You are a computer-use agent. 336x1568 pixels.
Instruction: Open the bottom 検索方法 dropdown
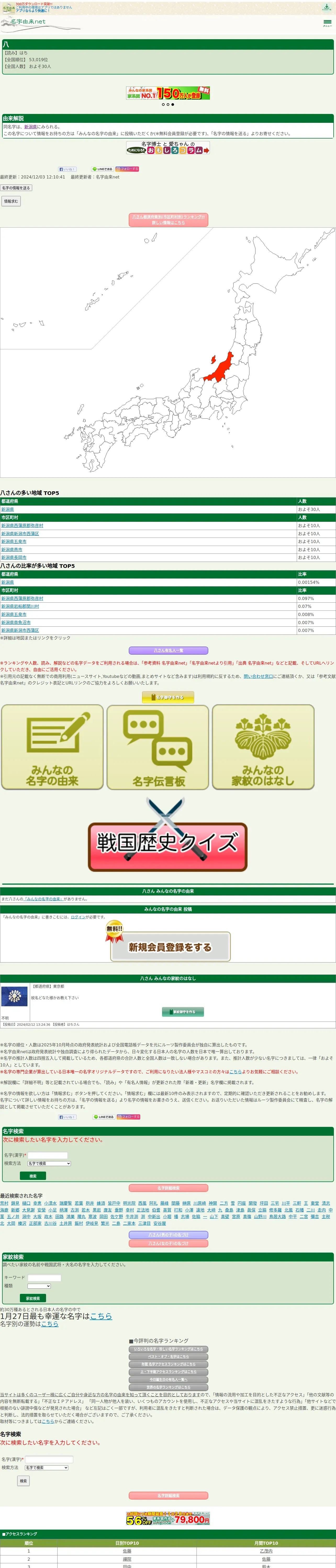click(46, 1468)
